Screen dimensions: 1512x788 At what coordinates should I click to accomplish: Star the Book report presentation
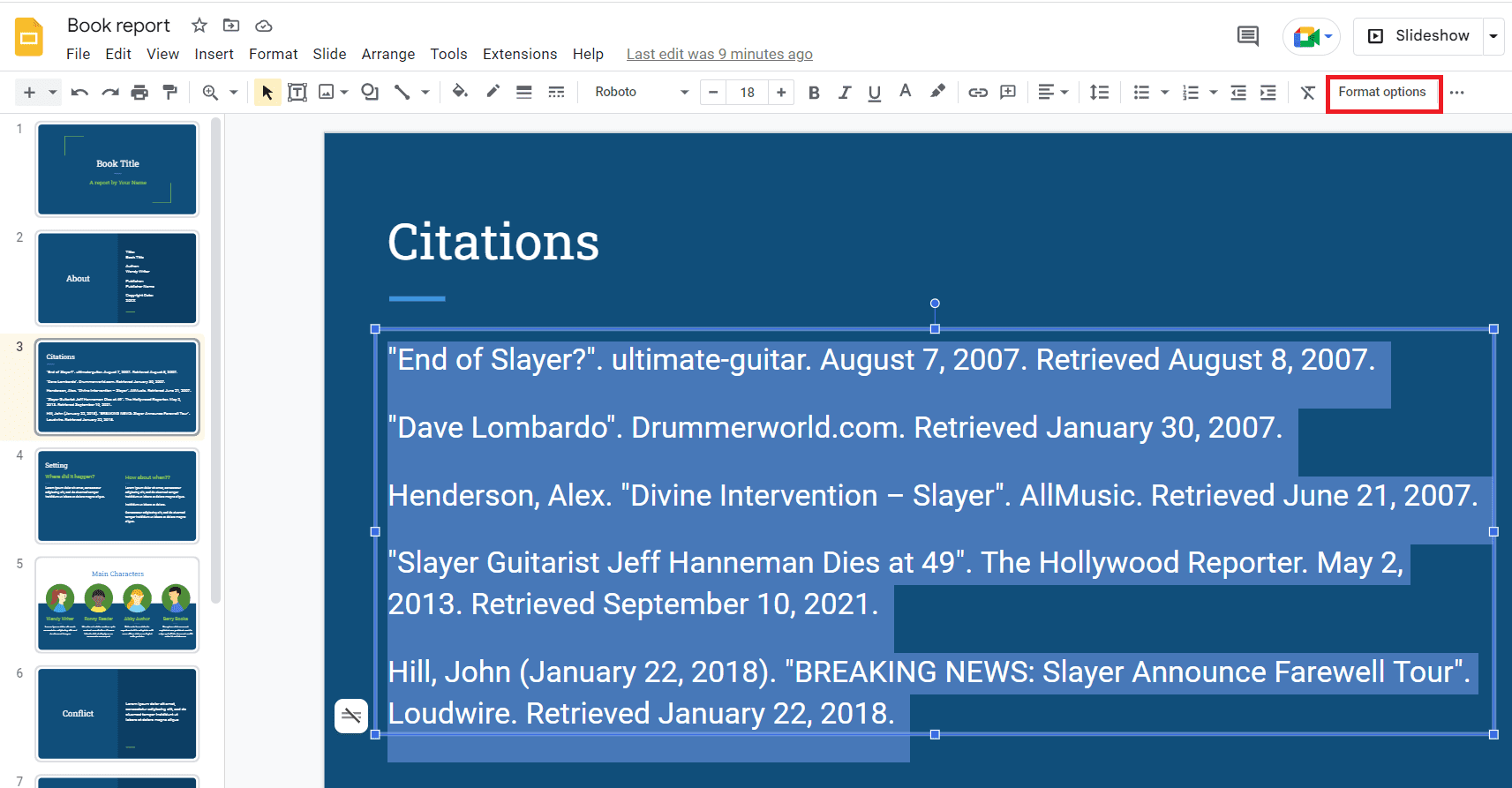[199, 26]
